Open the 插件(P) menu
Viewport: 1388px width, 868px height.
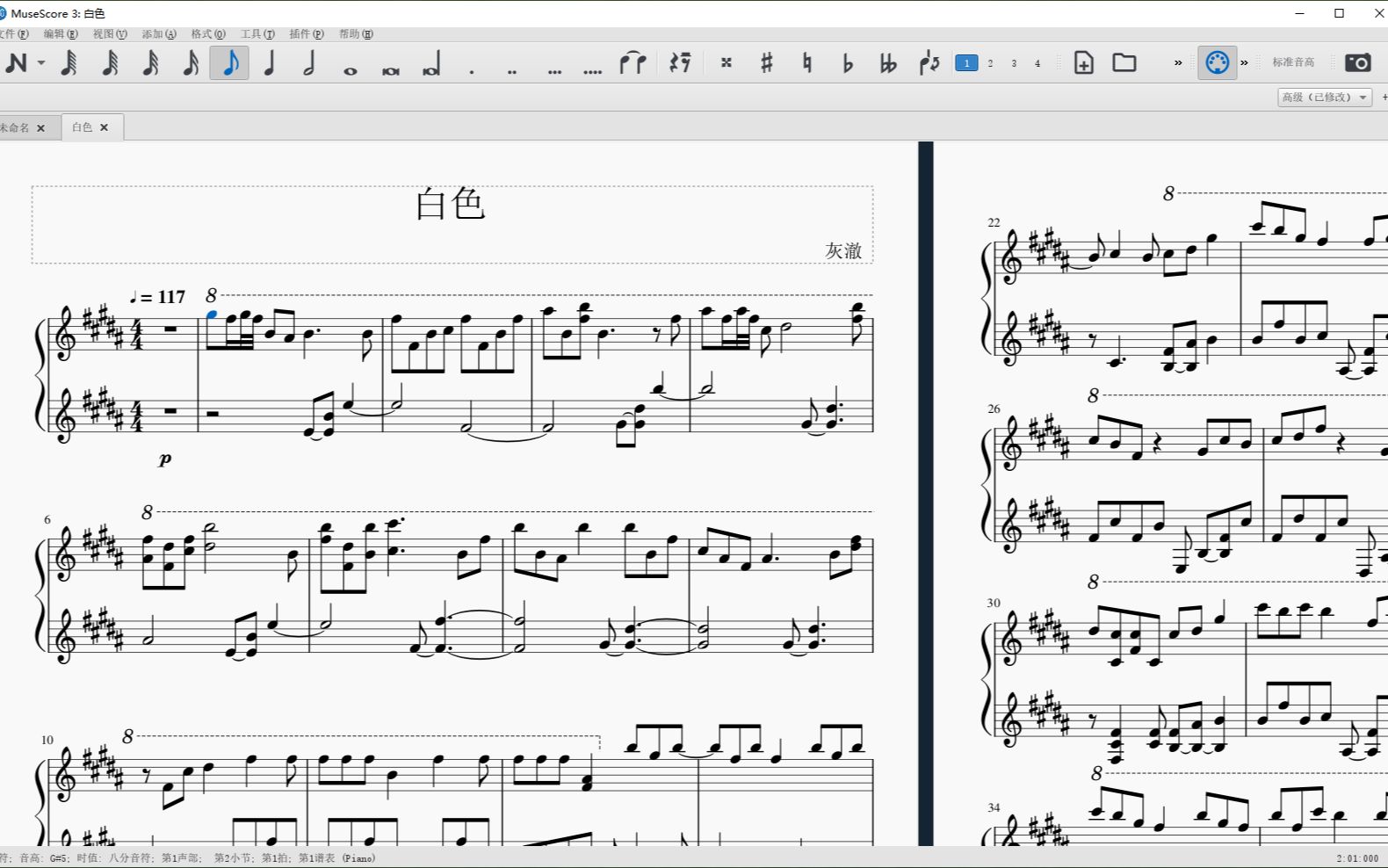pyautogui.click(x=307, y=34)
